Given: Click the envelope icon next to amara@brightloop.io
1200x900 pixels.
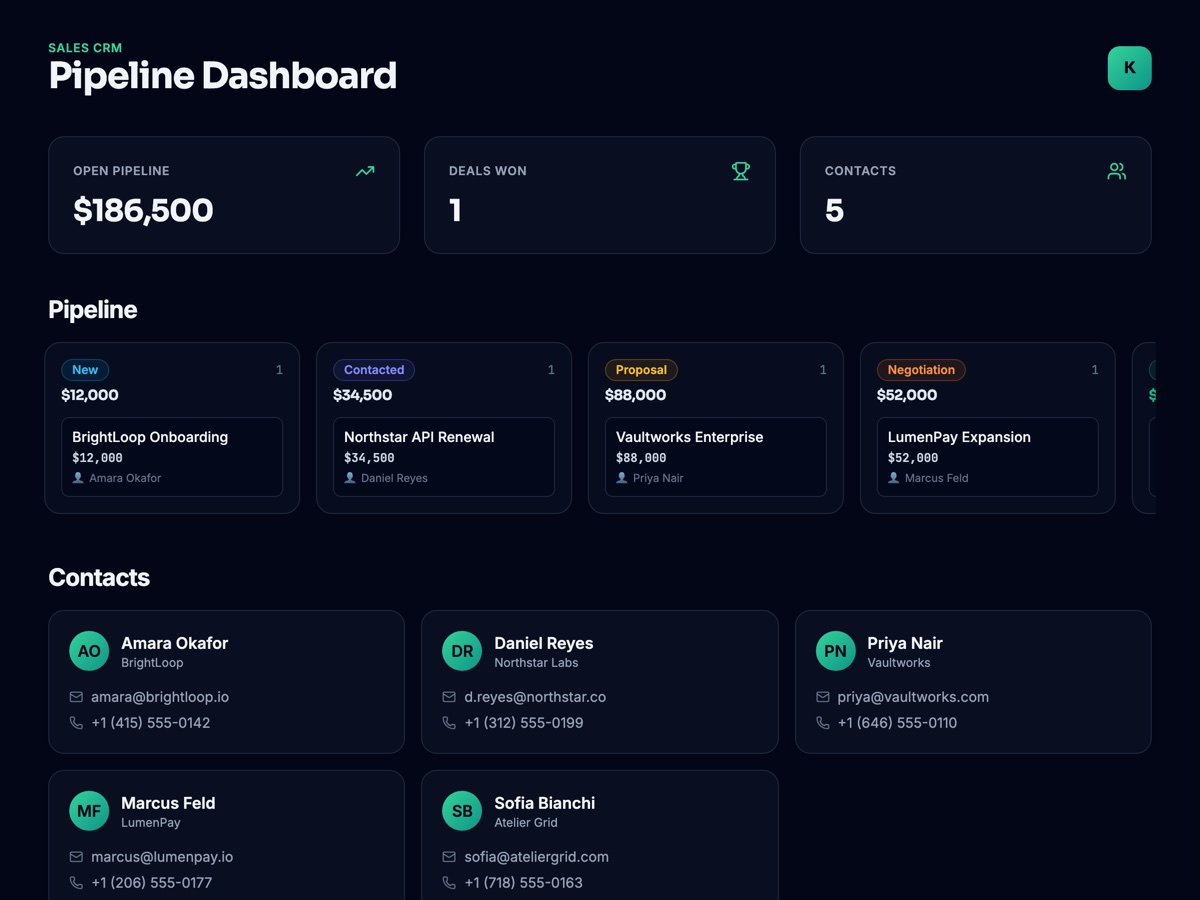Looking at the screenshot, I should coord(76,697).
